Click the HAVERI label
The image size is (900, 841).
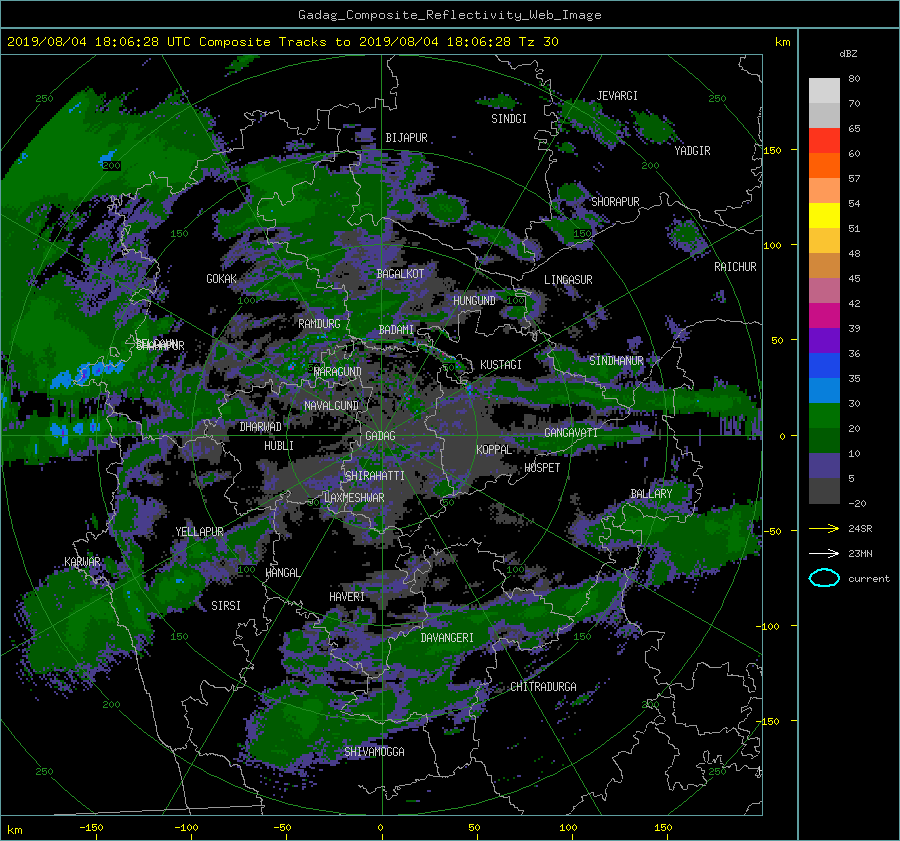point(347,597)
